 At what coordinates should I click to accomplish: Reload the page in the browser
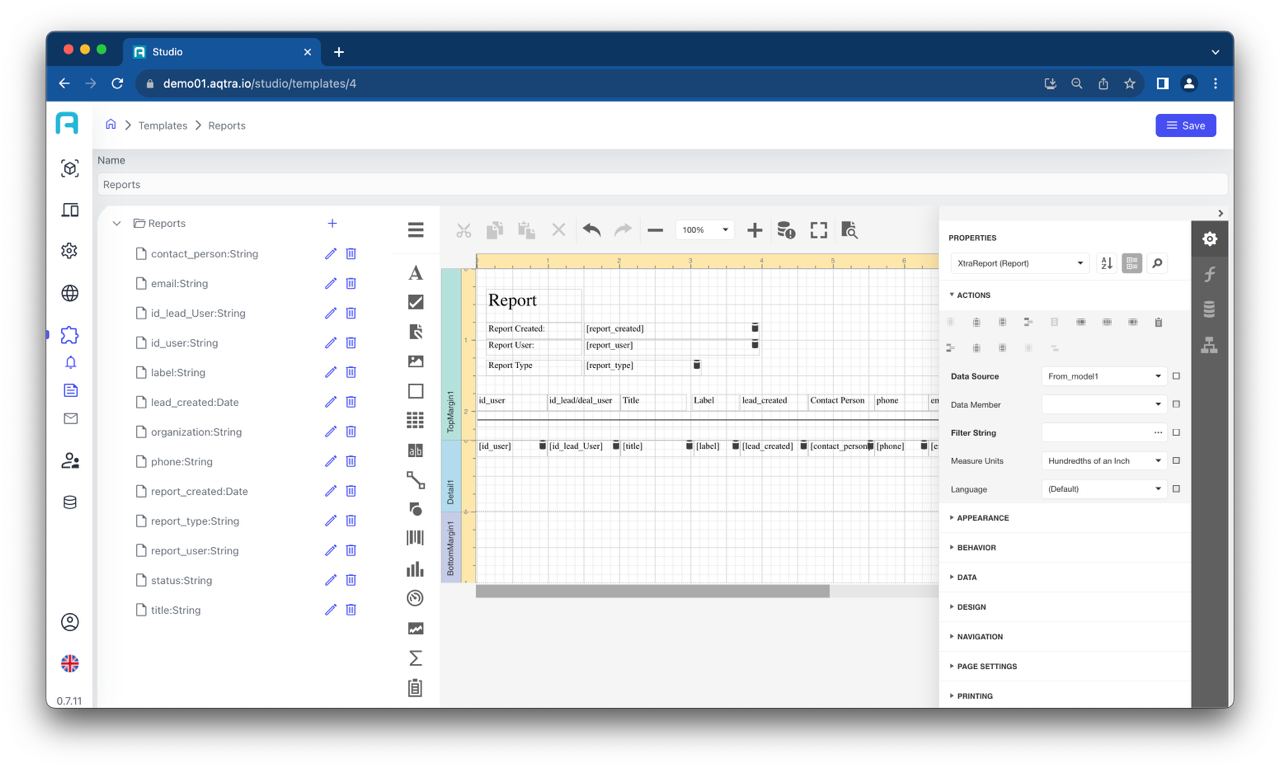coord(117,84)
